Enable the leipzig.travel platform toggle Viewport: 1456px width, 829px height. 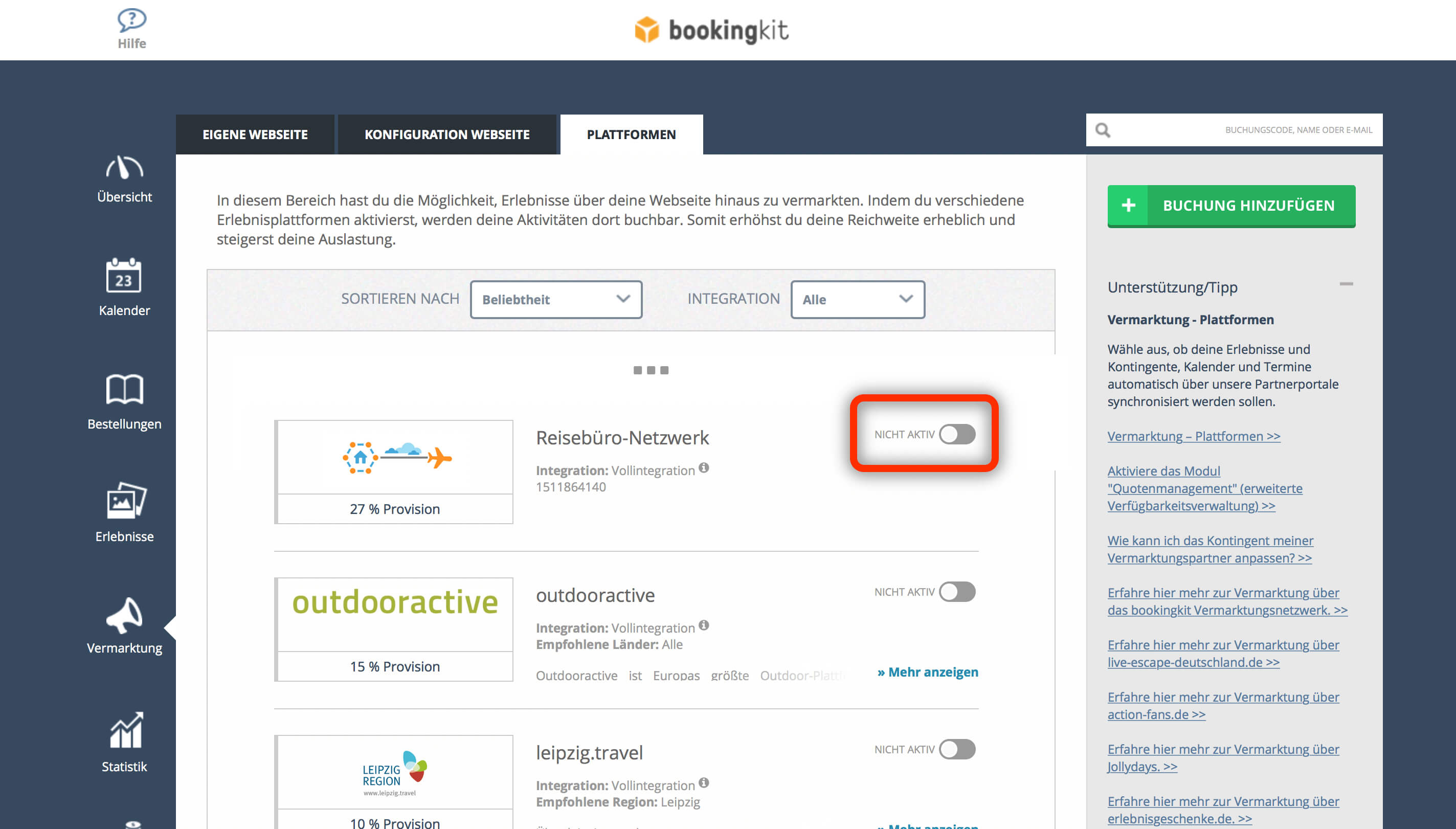point(957,749)
